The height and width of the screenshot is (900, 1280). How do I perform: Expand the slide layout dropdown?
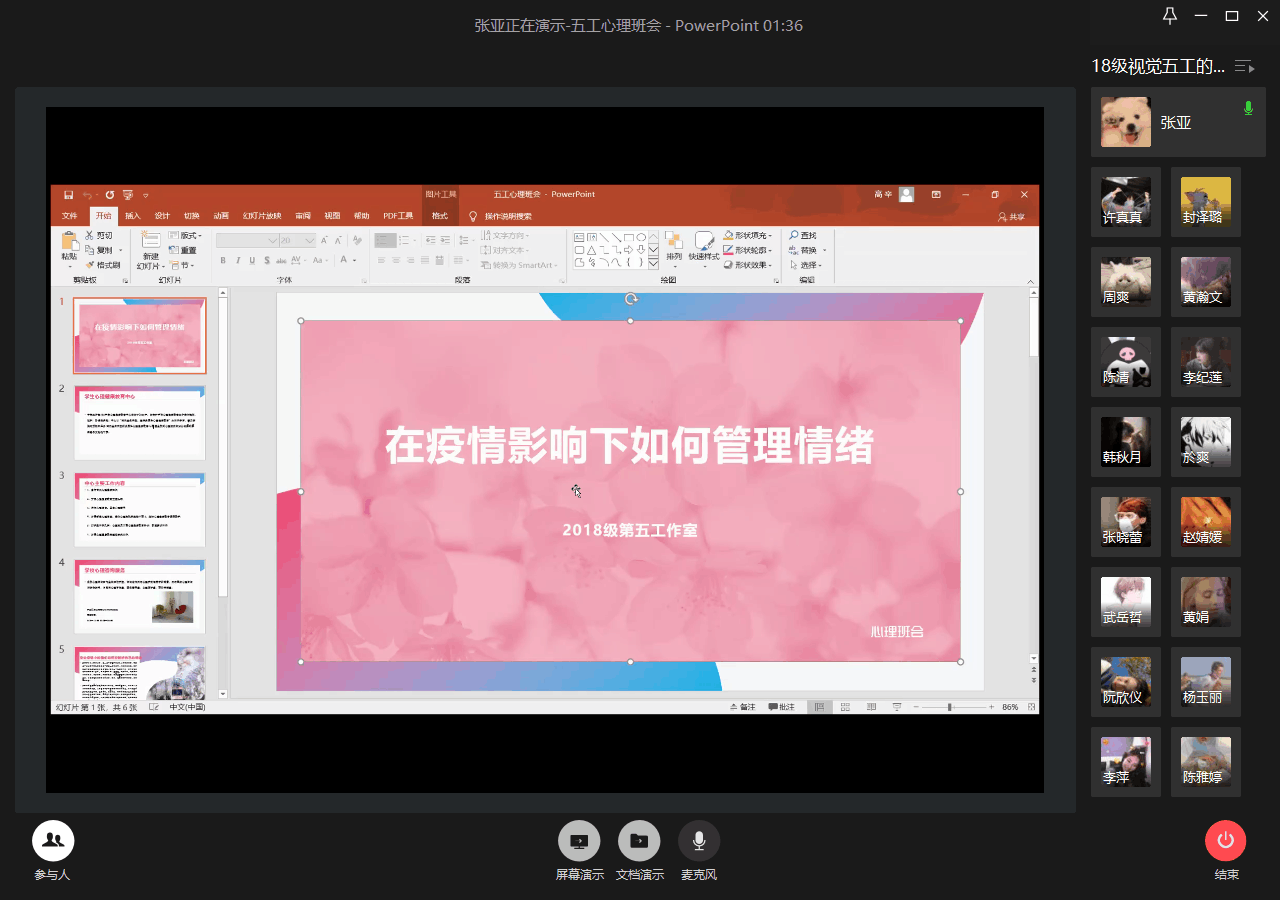[x=185, y=236]
